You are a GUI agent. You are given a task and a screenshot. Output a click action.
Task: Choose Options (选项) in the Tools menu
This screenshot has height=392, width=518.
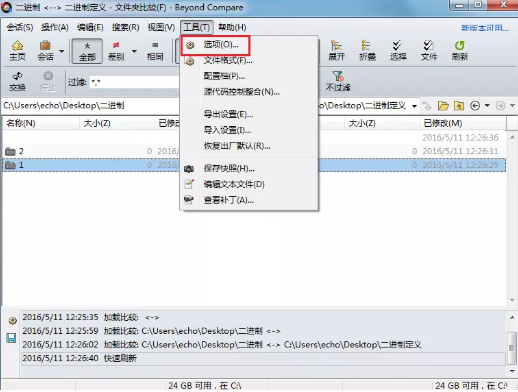coord(249,45)
